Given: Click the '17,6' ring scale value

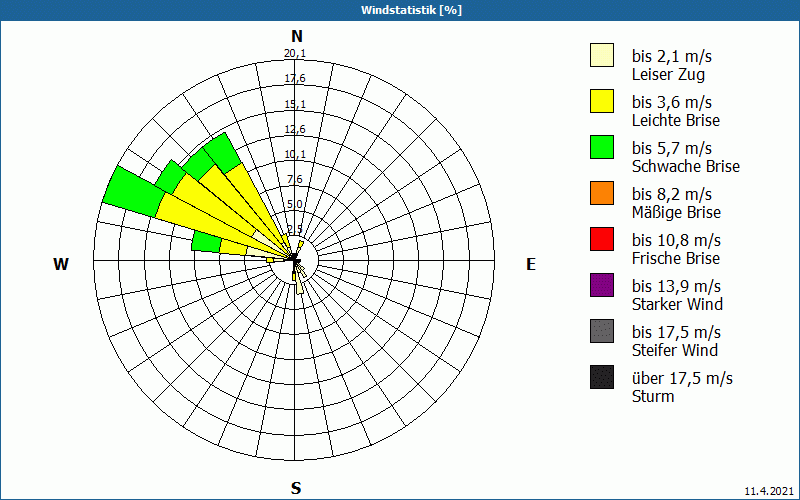Looking at the screenshot, I should (x=295, y=79).
